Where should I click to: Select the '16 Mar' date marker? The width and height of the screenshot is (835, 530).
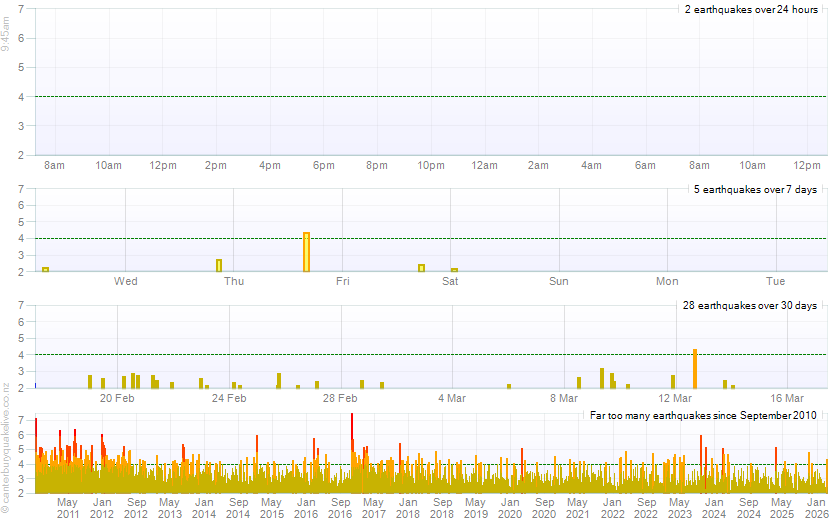pos(787,398)
